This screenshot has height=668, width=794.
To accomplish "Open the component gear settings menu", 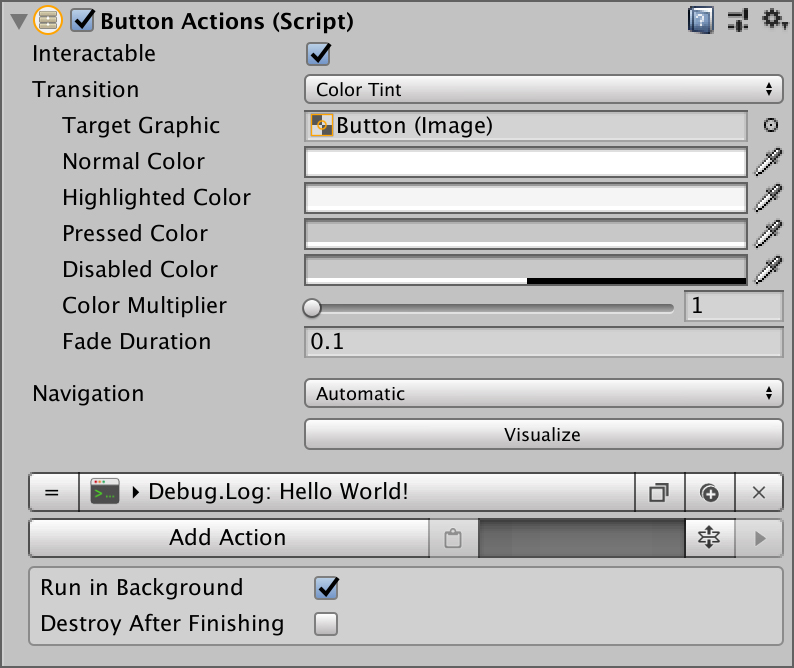I will coord(774,19).
